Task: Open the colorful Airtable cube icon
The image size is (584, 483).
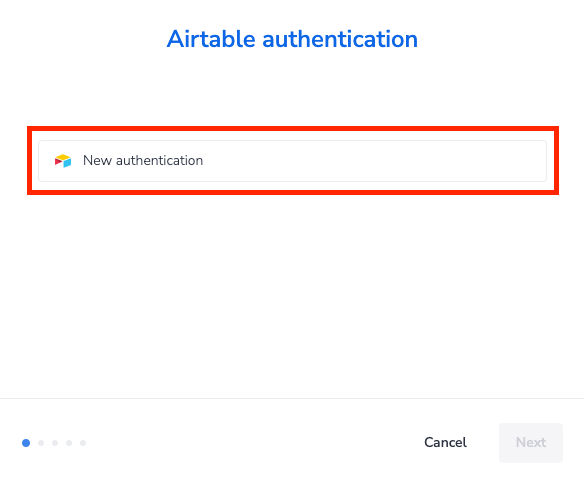Action: point(63,161)
